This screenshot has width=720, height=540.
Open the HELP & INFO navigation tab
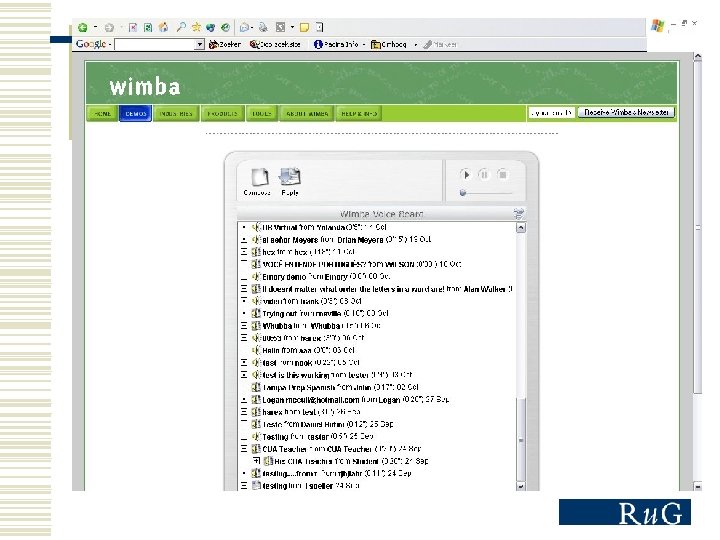tap(359, 113)
